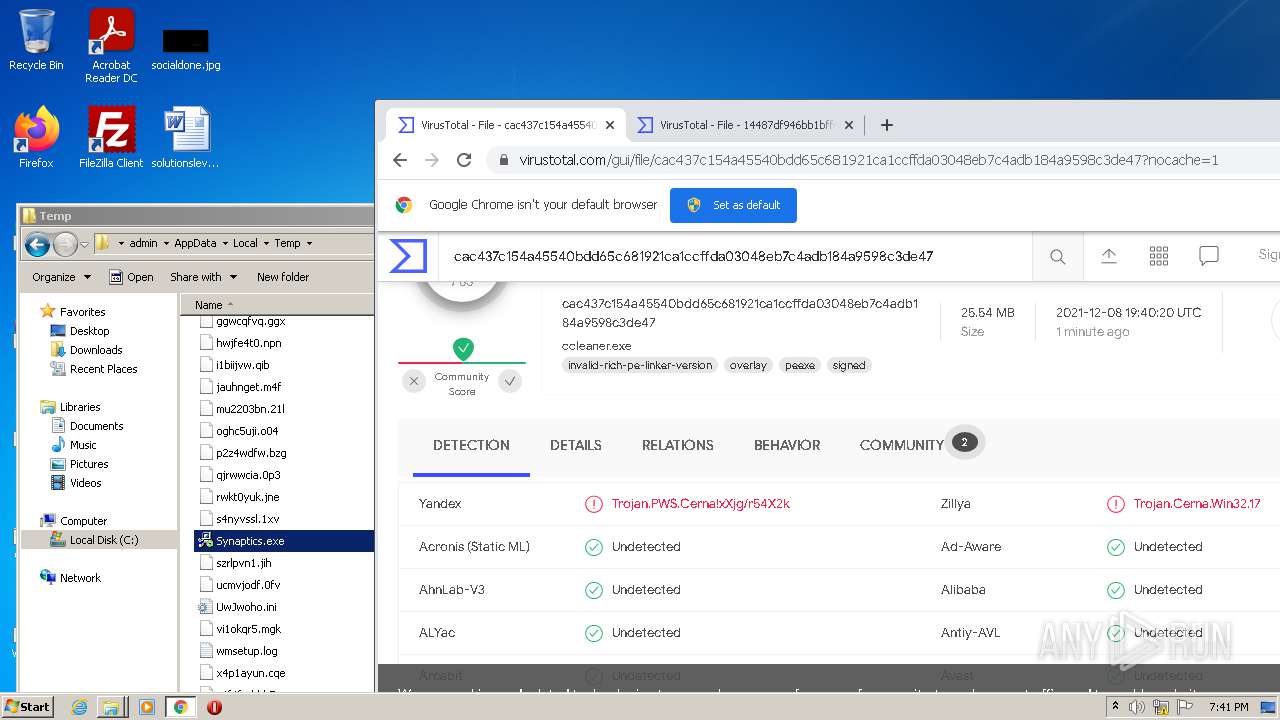Image resolution: width=1280 pixels, height=720 pixels.
Task: Open Desktop in the Explorer navigation pane
Action: click(x=89, y=331)
